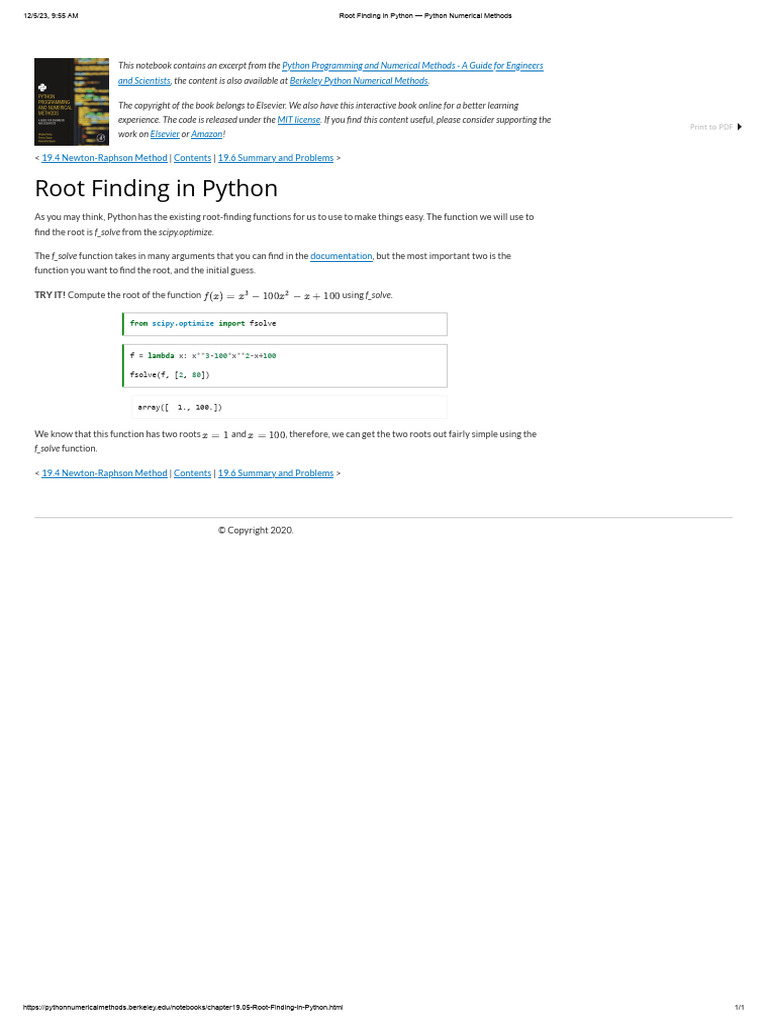Click the Root Finding in Python heading
Image resolution: width=768 pixels, height=1024 pixels.
click(x=156, y=189)
